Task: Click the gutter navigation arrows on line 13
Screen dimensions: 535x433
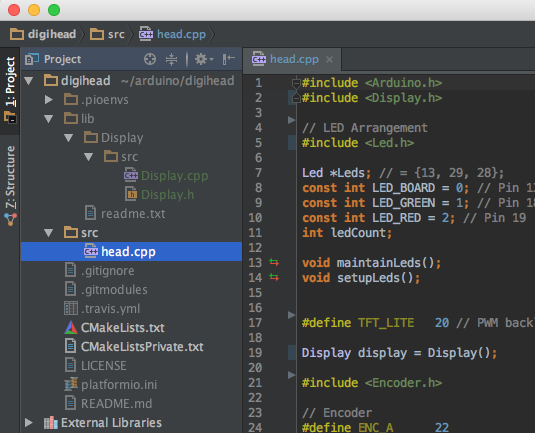Action: [274, 262]
